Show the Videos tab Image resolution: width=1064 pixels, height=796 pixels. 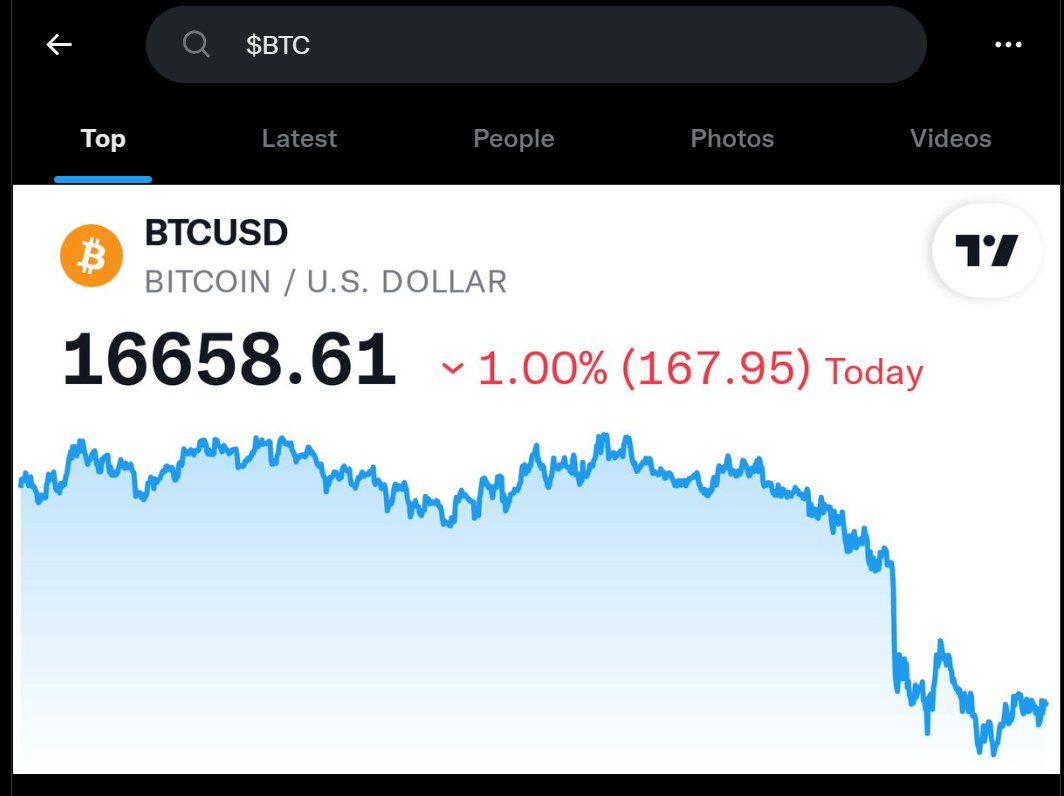click(x=950, y=139)
